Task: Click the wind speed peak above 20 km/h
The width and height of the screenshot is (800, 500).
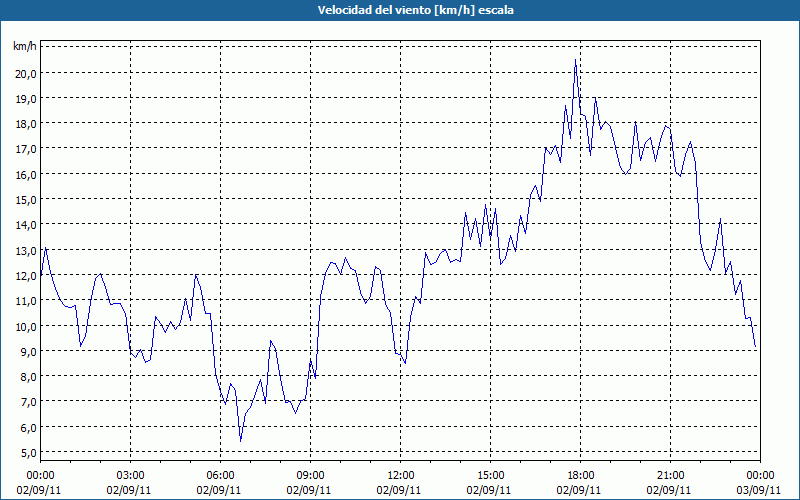Action: pyautogui.click(x=576, y=60)
